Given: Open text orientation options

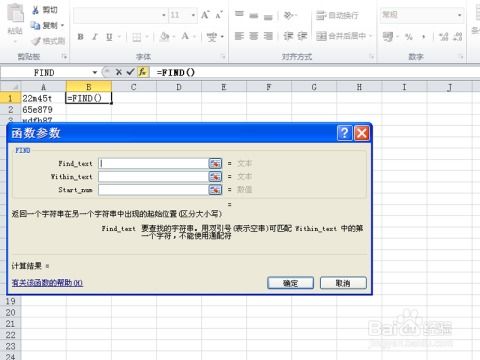Looking at the screenshot, I should tap(289, 15).
